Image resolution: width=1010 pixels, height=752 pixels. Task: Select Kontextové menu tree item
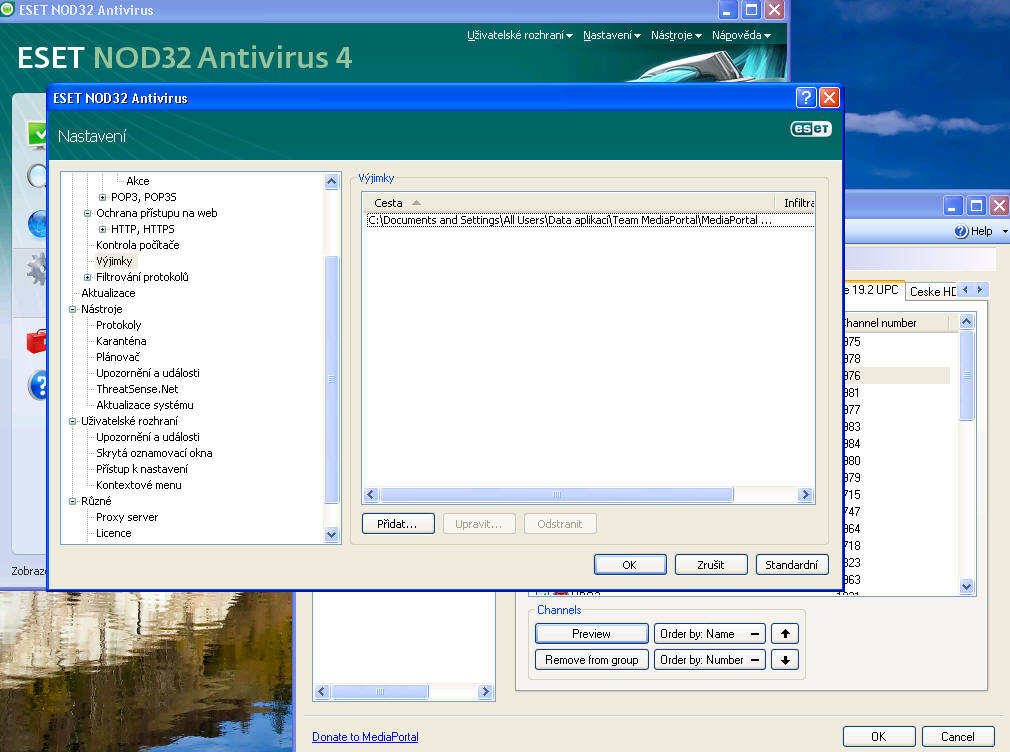(138, 485)
